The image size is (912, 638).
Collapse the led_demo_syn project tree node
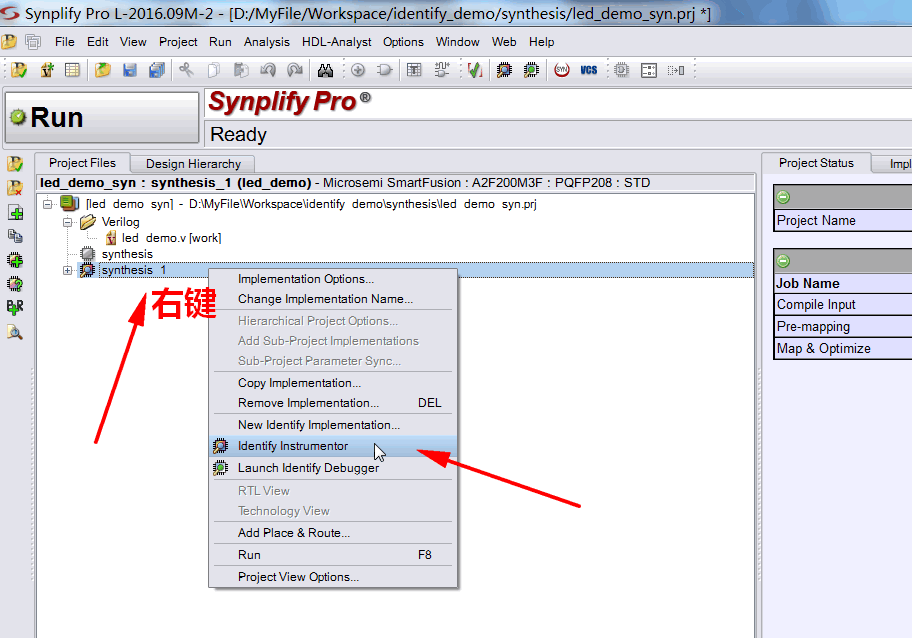[48, 204]
